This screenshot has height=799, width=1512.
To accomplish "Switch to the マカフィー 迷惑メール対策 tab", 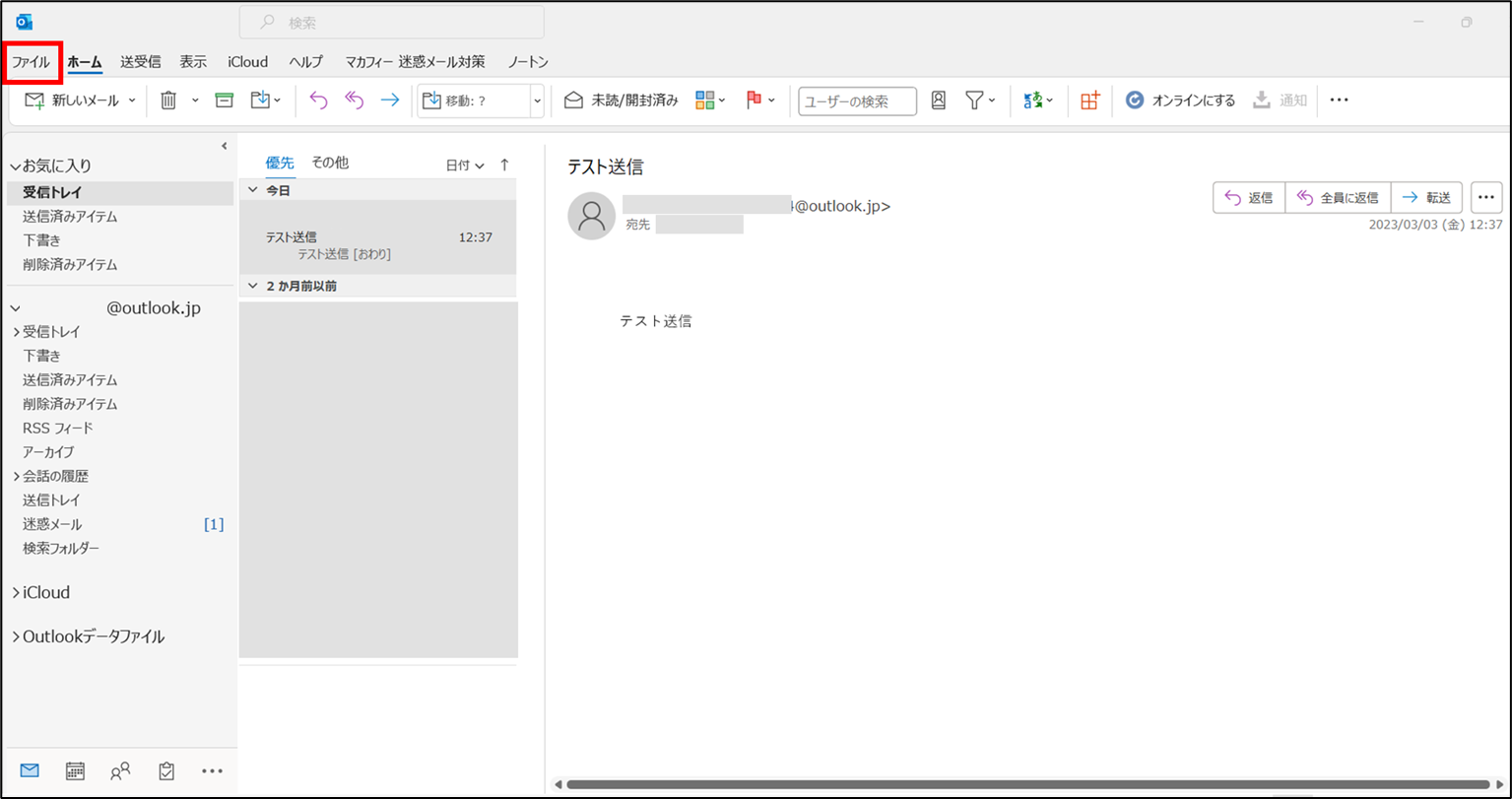I will pyautogui.click(x=414, y=61).
